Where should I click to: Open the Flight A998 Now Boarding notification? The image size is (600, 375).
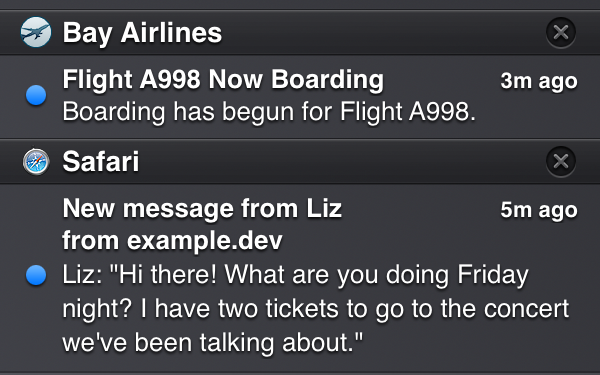tap(300, 96)
